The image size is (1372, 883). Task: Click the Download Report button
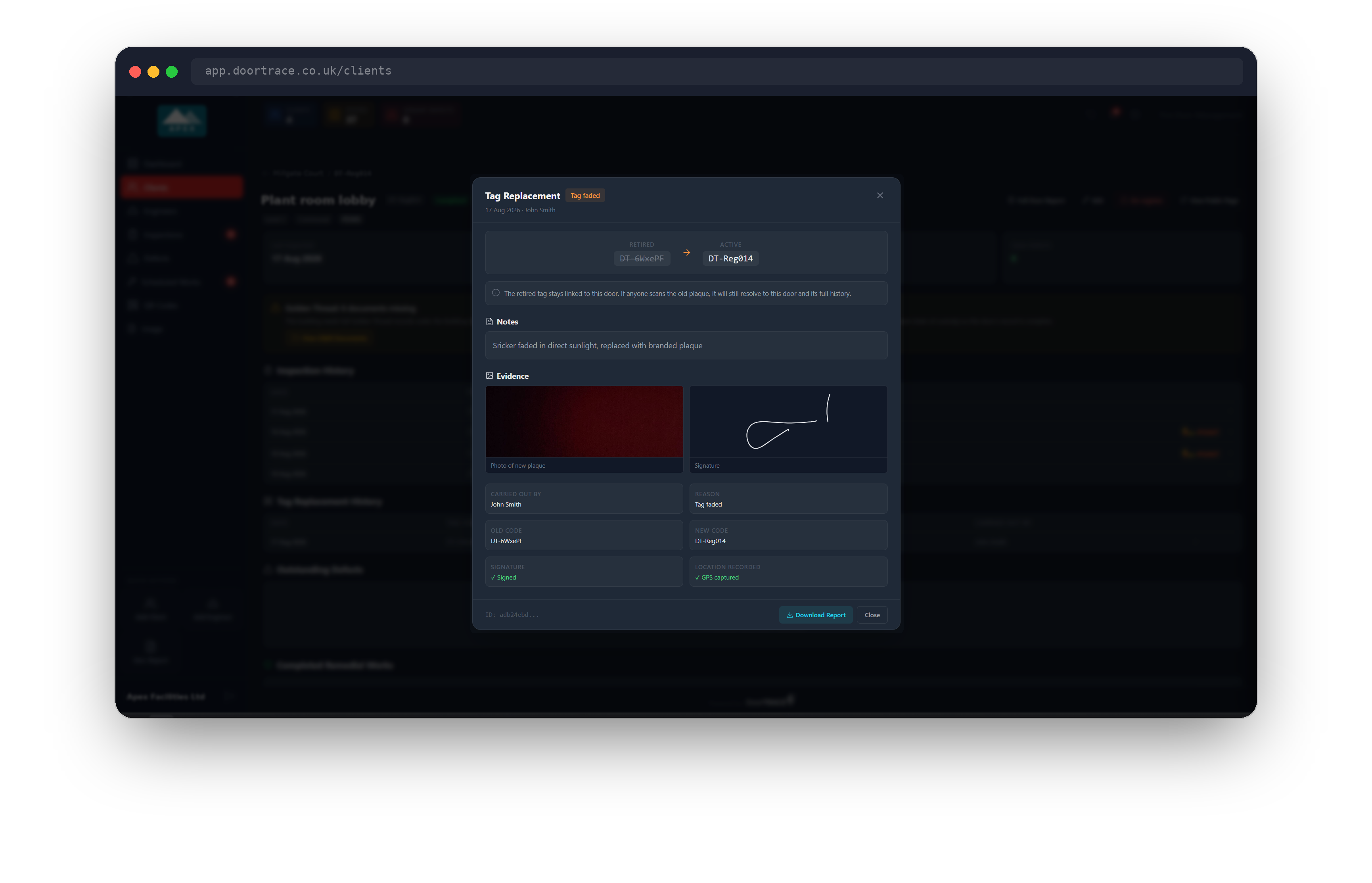(x=816, y=615)
